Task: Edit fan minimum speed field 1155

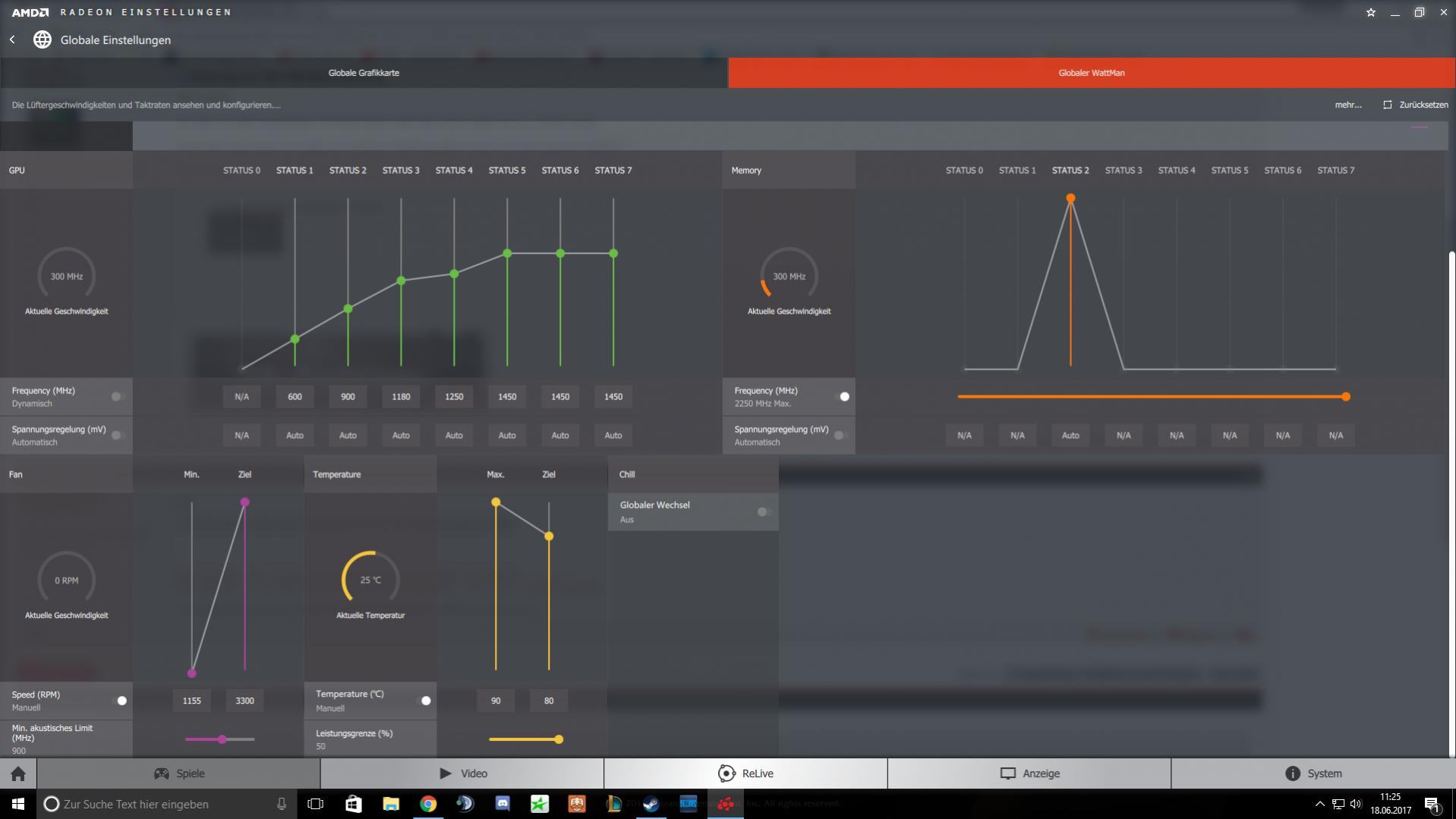Action: click(x=191, y=701)
